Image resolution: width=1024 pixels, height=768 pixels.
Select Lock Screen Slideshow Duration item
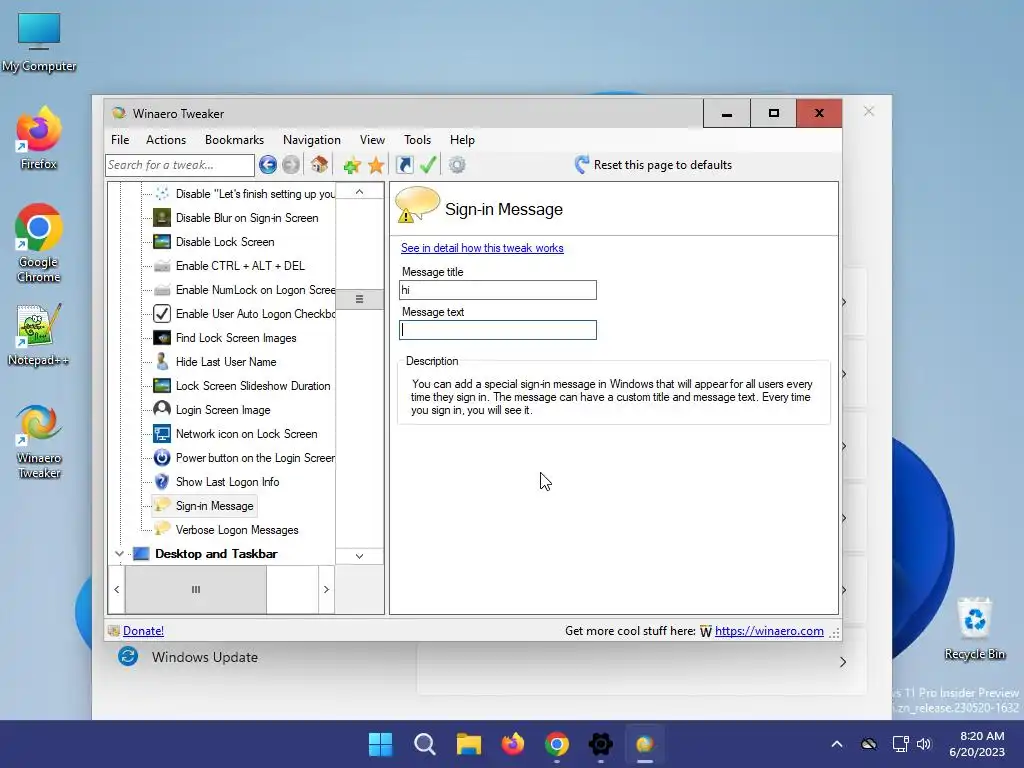click(x=253, y=386)
